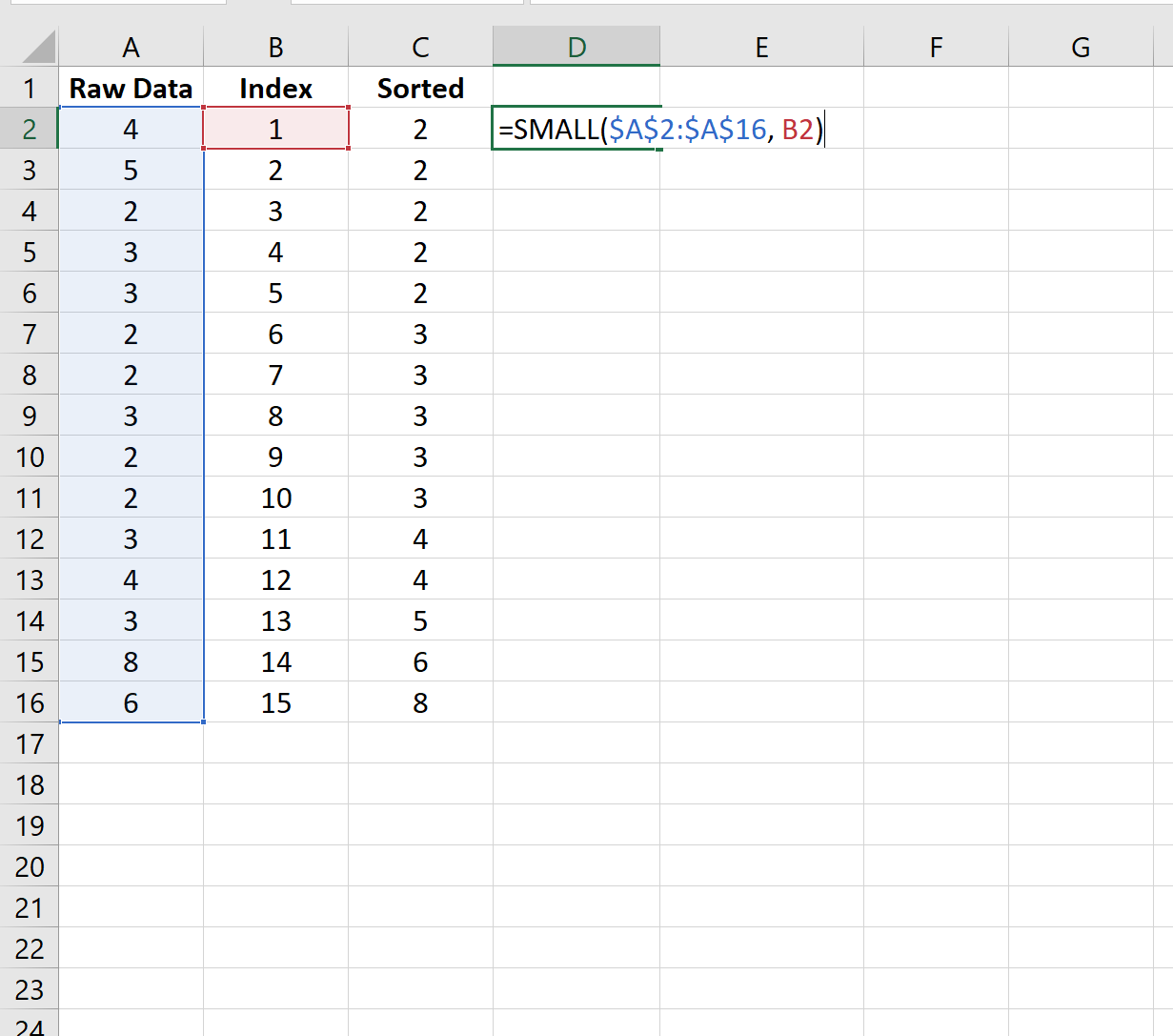Select column B header

pyautogui.click(x=275, y=47)
